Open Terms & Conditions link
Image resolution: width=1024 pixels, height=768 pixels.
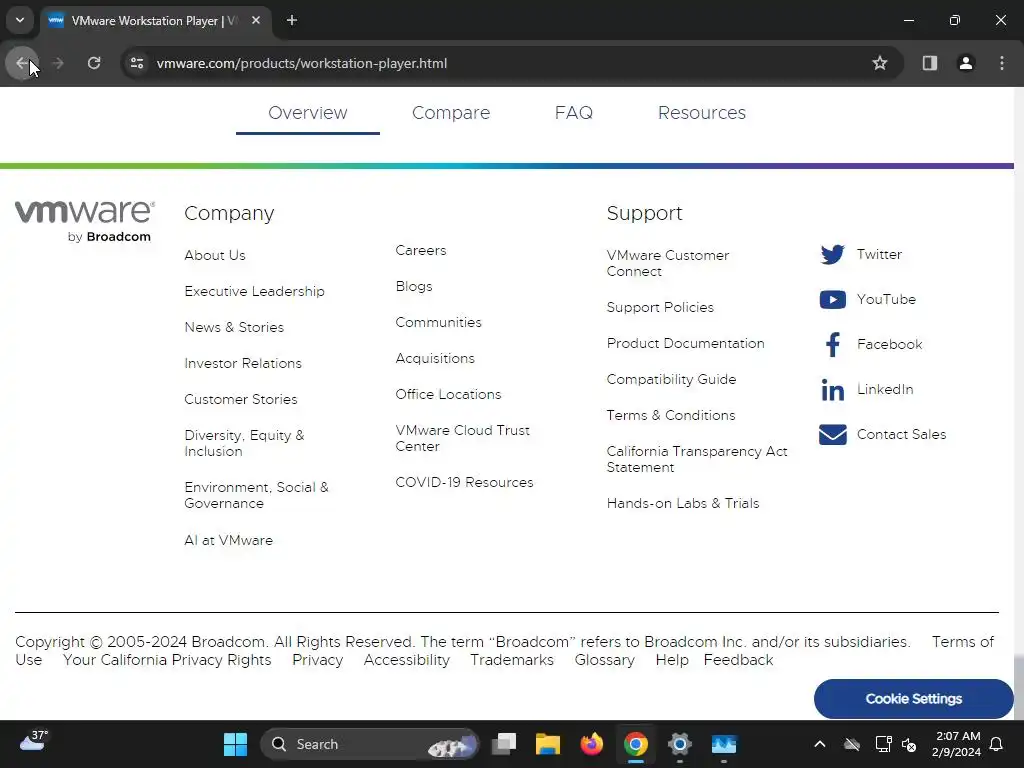pos(671,415)
